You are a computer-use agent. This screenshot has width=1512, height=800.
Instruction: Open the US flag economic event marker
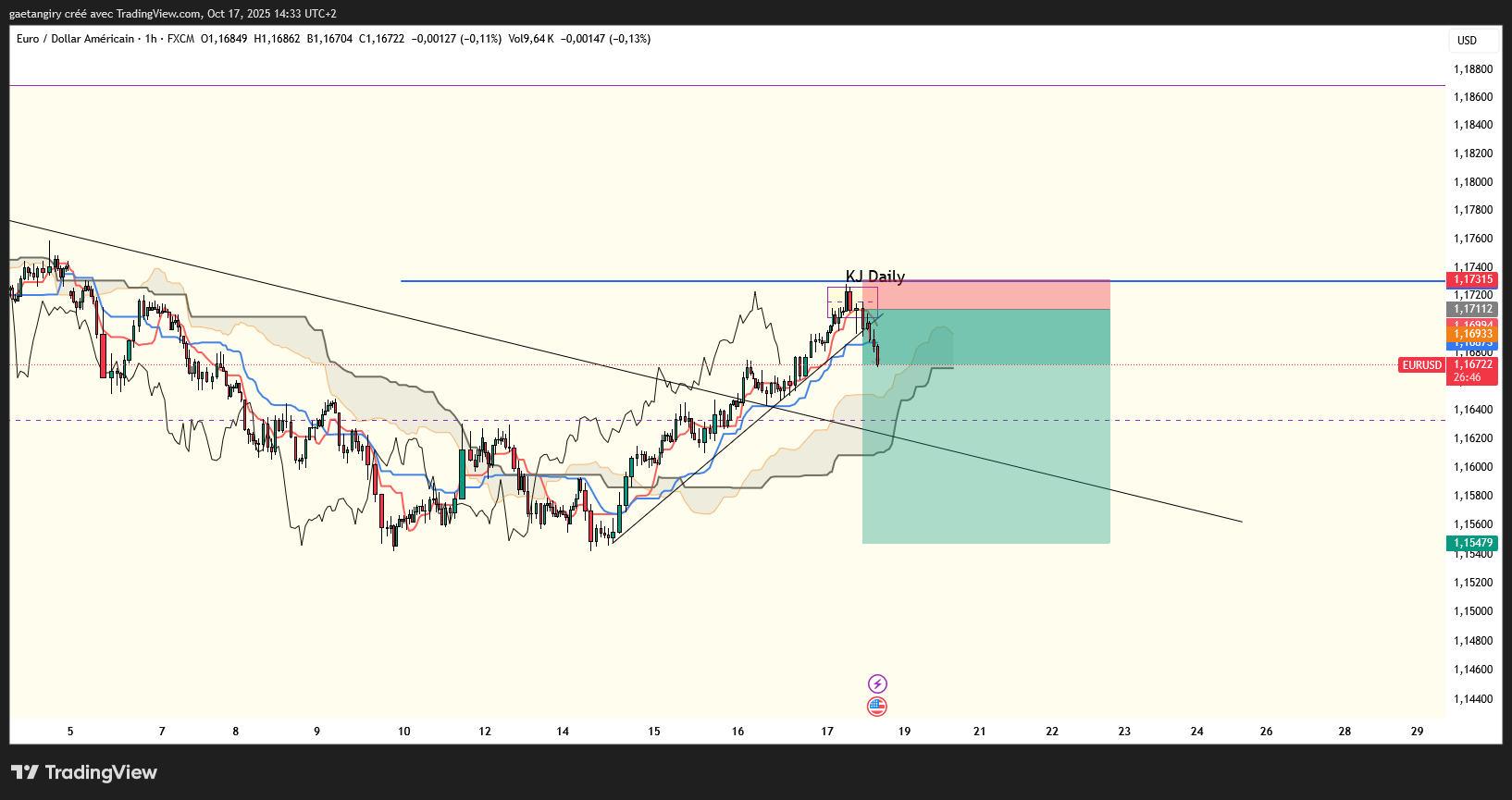(877, 707)
